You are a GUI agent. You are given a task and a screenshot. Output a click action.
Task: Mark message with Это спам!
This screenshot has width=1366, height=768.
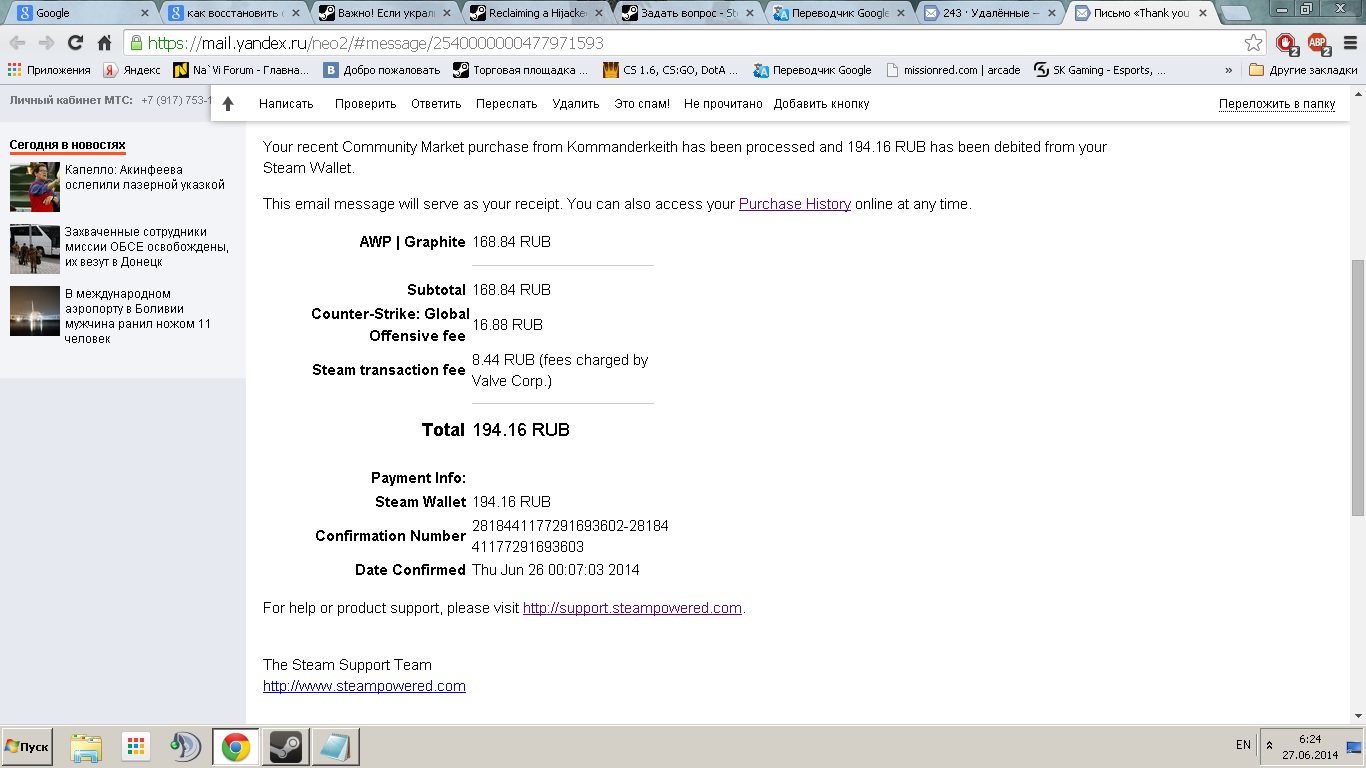(643, 104)
